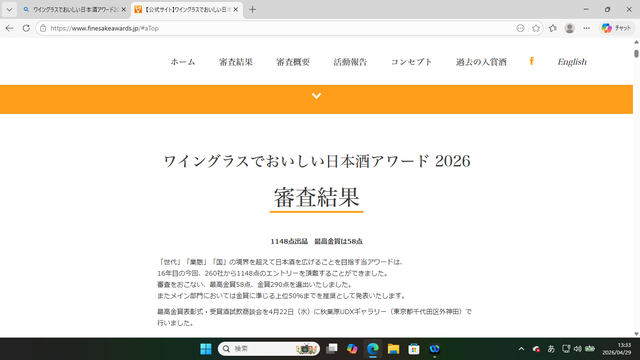This screenshot has width=640, height=360.
Task: Click the 審査結果 heading
Action: 316,198
